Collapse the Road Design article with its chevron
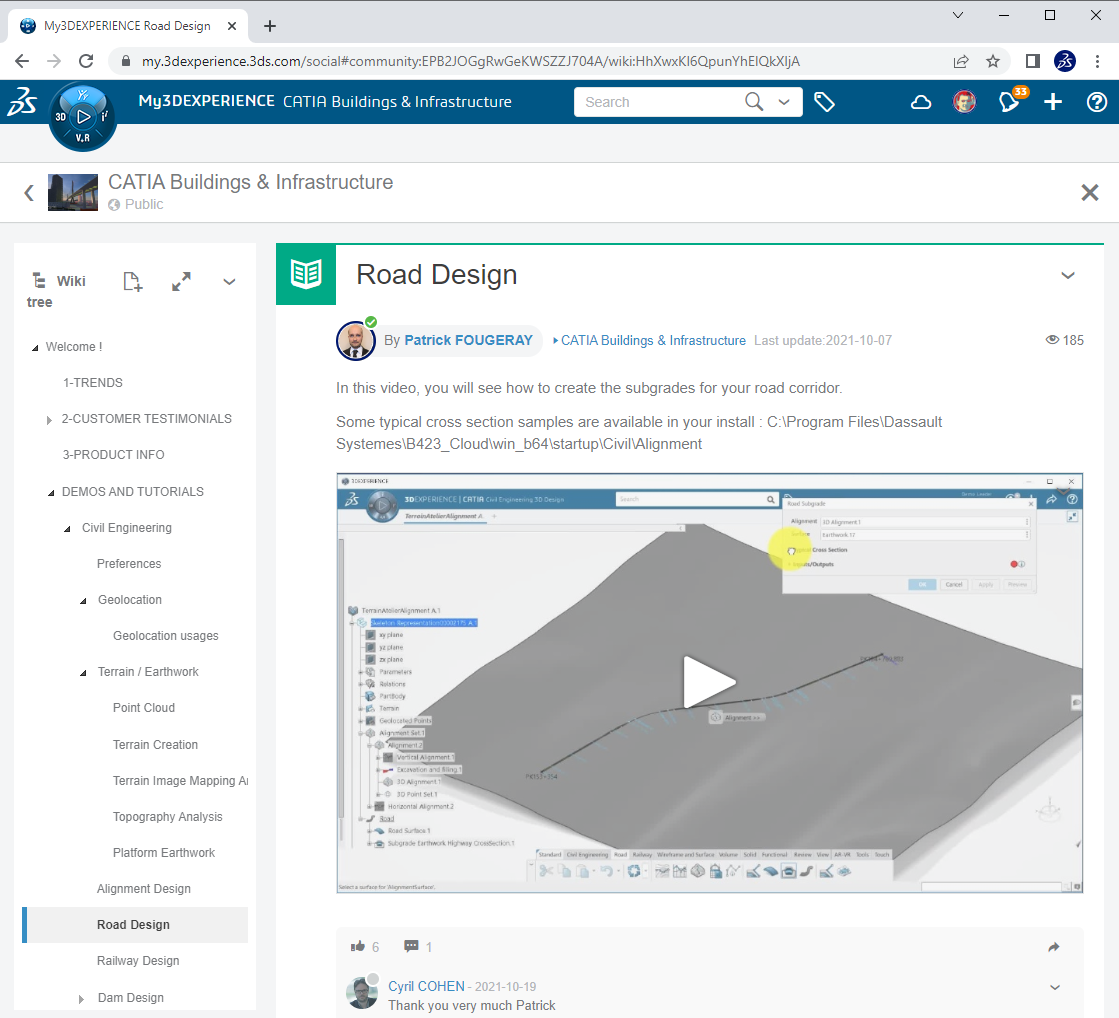This screenshot has height=1018, width=1119. coord(1068,275)
